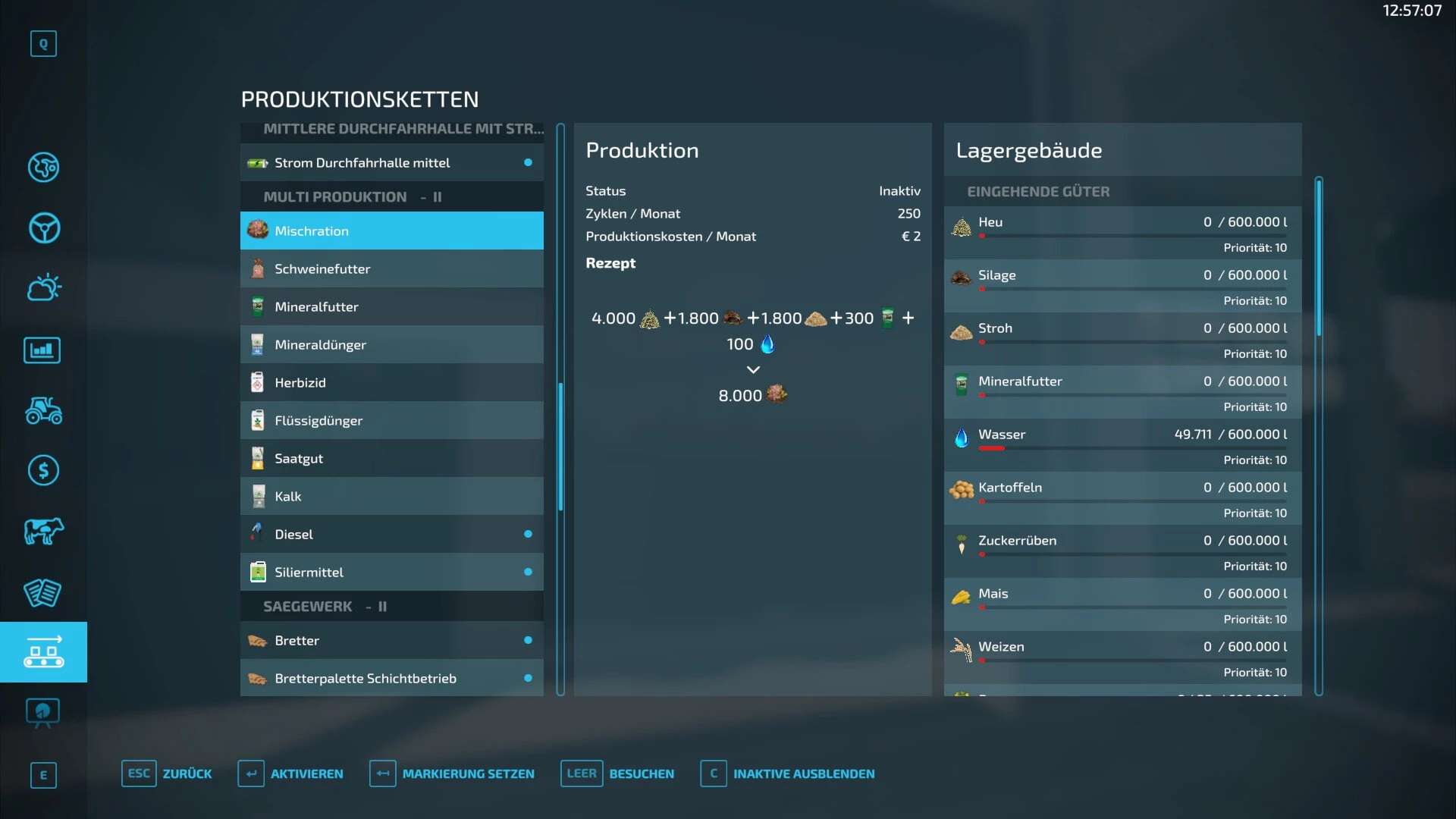Viewport: 1456px width, 819px height.
Task: Click the Lagergebäude list scrollbar
Action: (x=1319, y=258)
